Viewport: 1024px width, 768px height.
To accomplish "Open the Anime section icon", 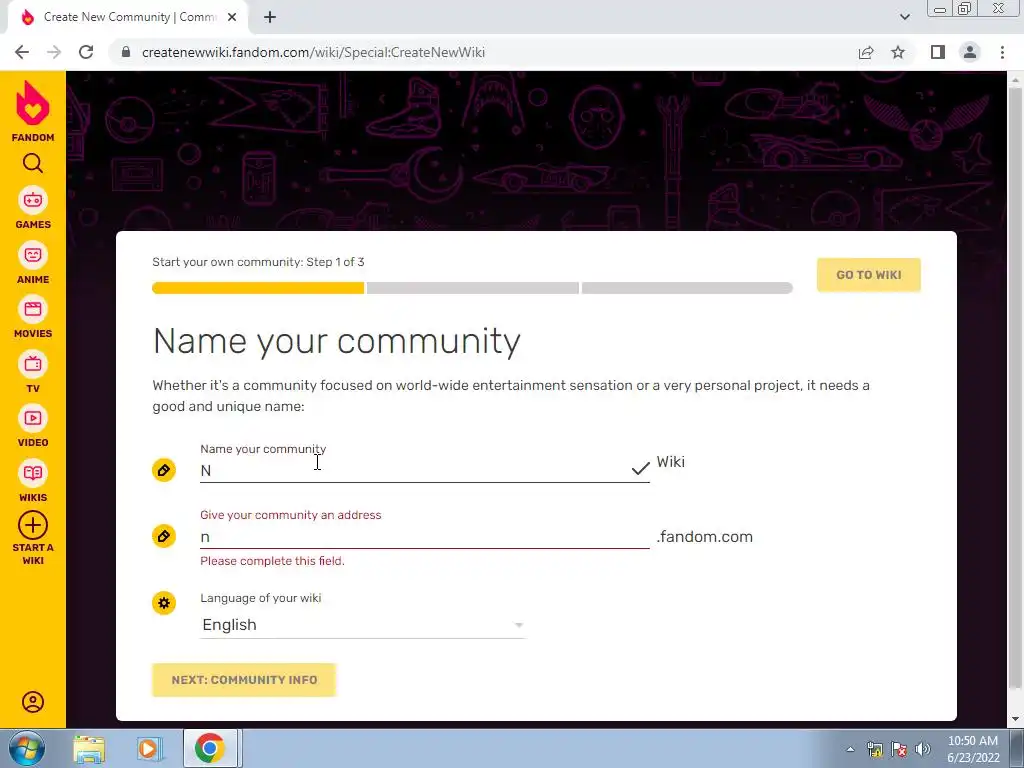I will tap(33, 255).
